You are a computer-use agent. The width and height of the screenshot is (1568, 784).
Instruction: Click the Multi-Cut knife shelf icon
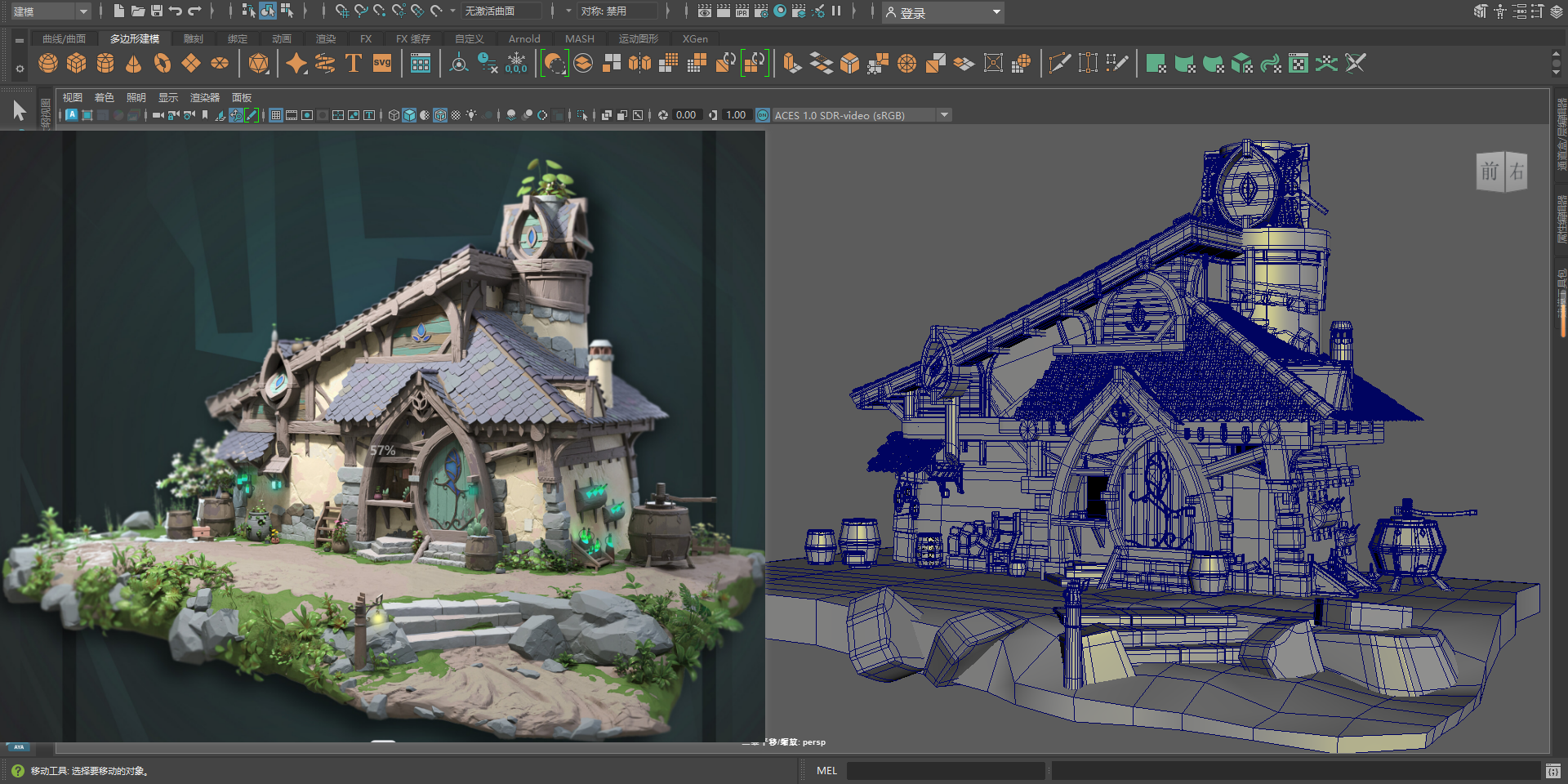coord(1059,63)
